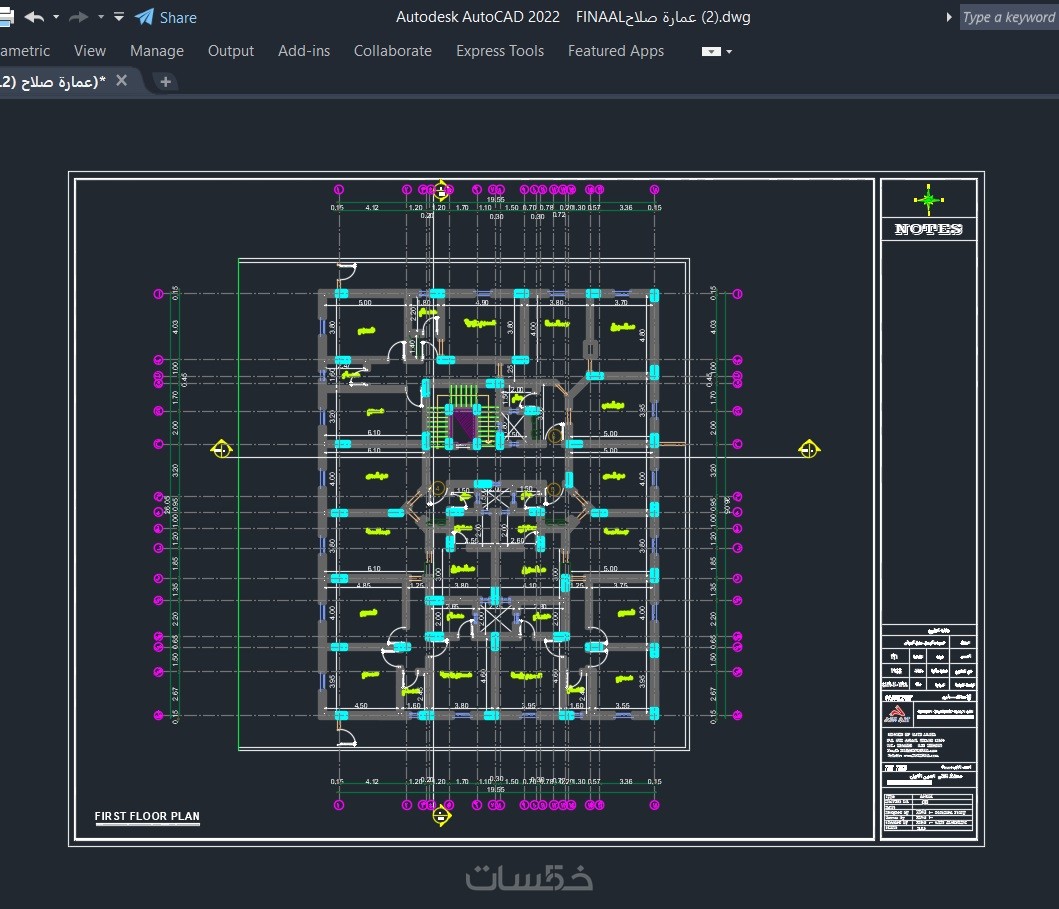Open the Undo history dropdown arrow
This screenshot has width=1059, height=909.
[x=56, y=17]
